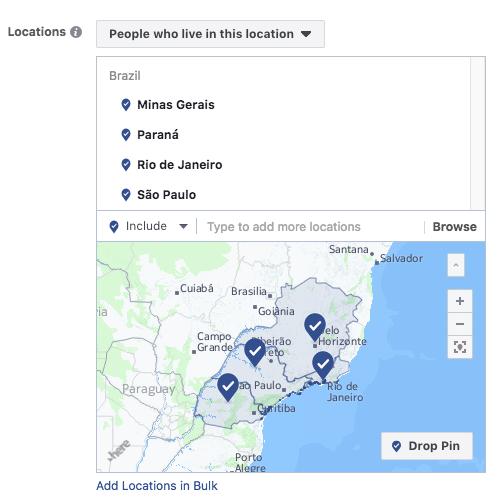Click the Drop Pin button
This screenshot has width=491, height=494.
coord(427,446)
